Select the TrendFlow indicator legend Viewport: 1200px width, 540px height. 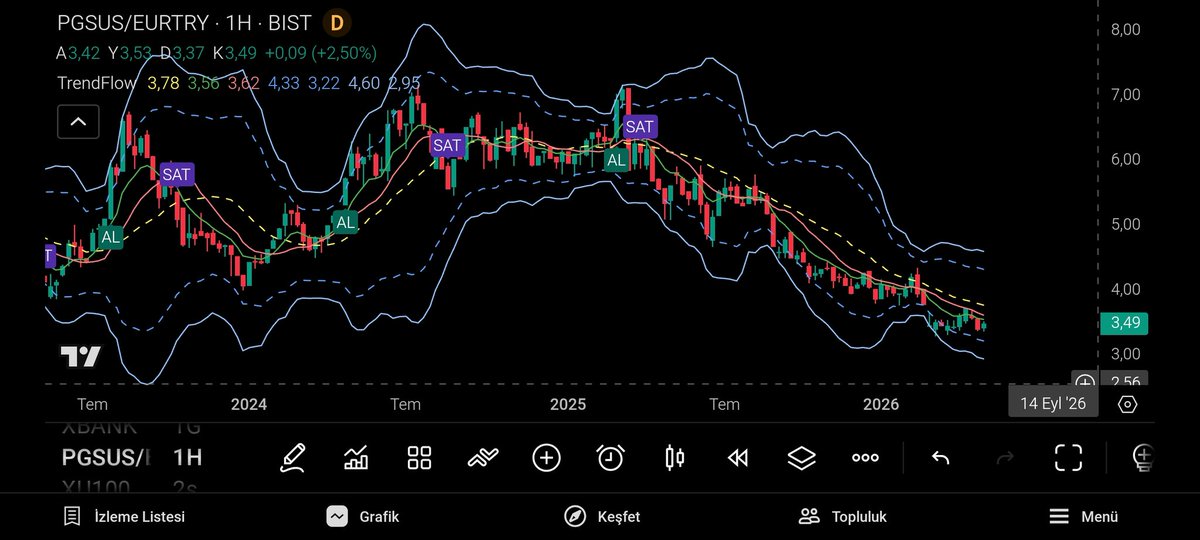[x=96, y=84]
